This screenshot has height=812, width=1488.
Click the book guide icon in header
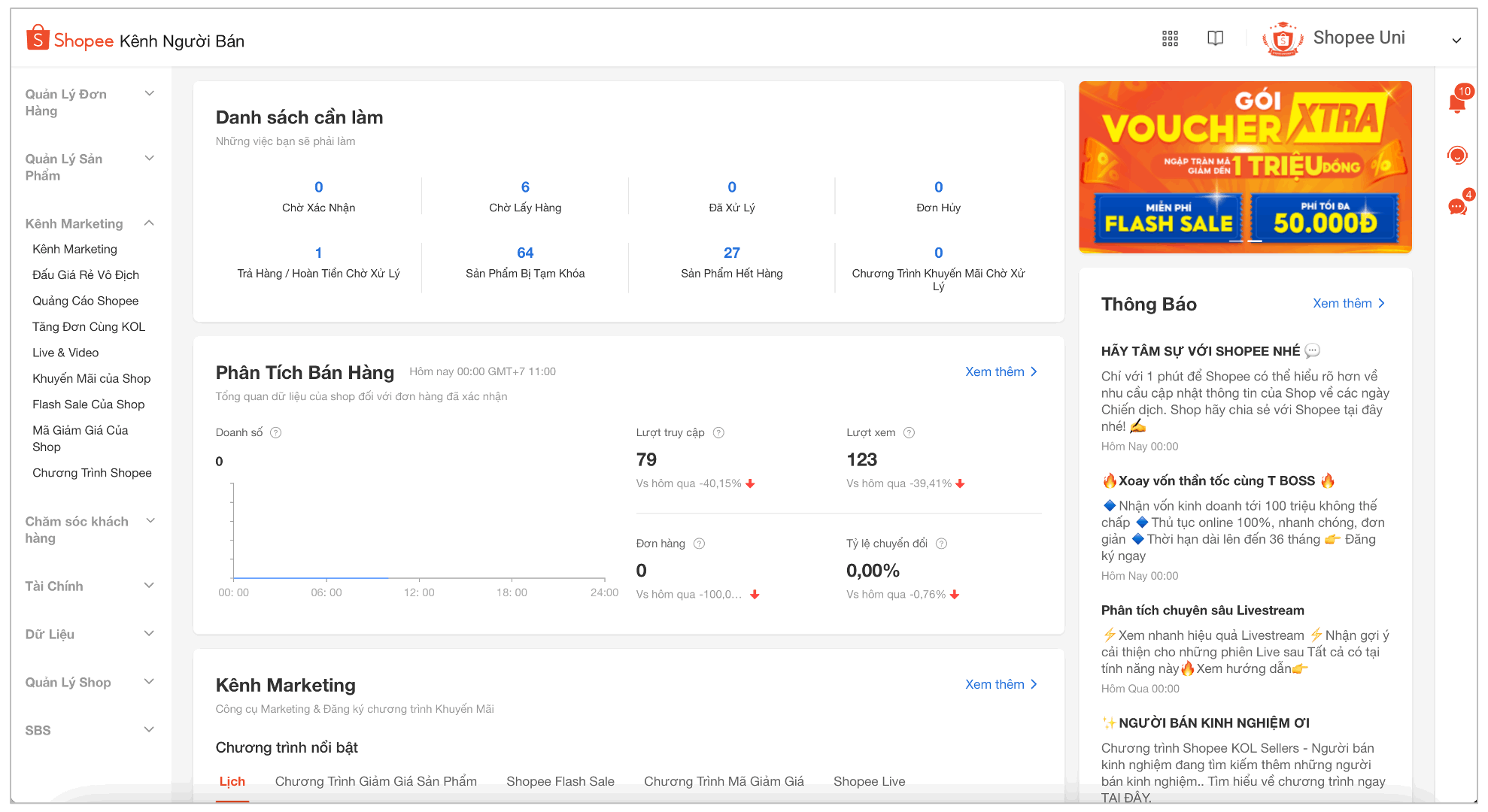point(1215,38)
